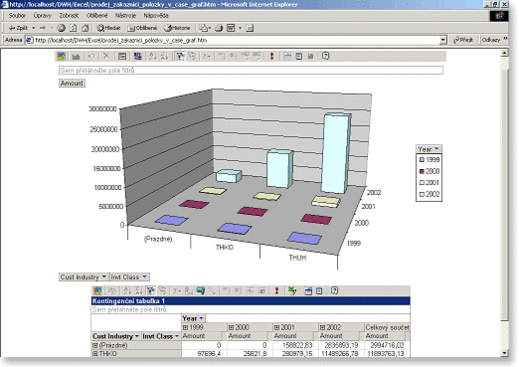Expand the THKO row in pivot table
The image size is (519, 367).
click(95, 354)
